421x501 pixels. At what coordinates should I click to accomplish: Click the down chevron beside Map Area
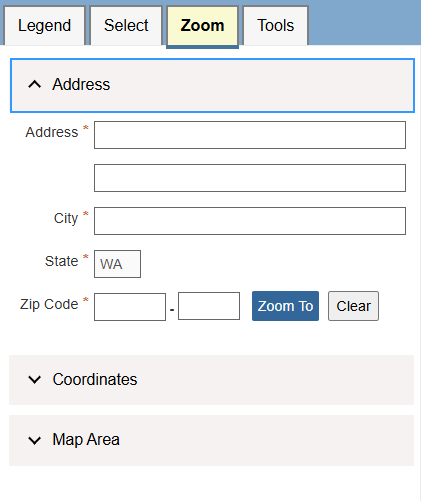pyautogui.click(x=35, y=440)
